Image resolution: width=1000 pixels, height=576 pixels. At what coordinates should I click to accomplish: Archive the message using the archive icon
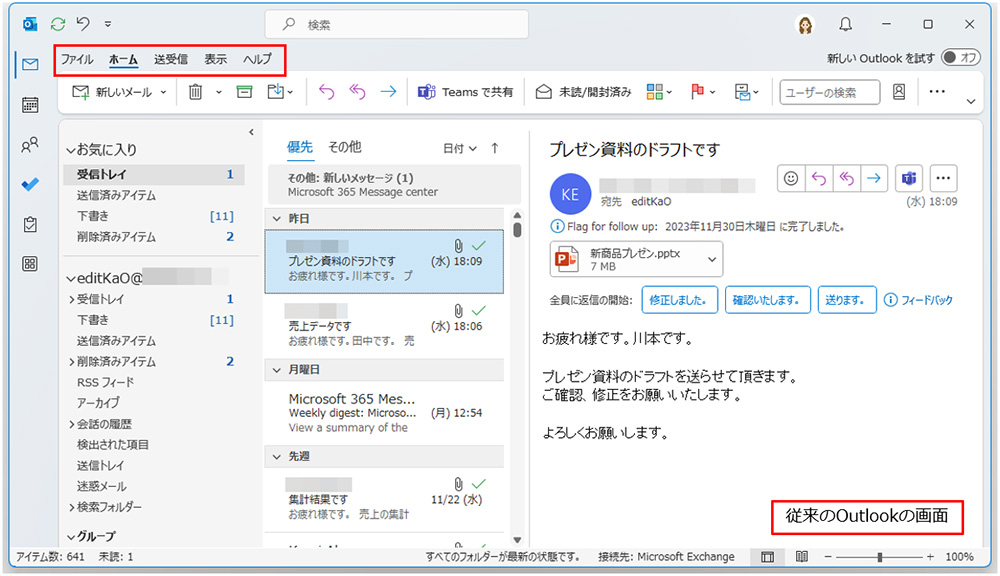(243, 91)
